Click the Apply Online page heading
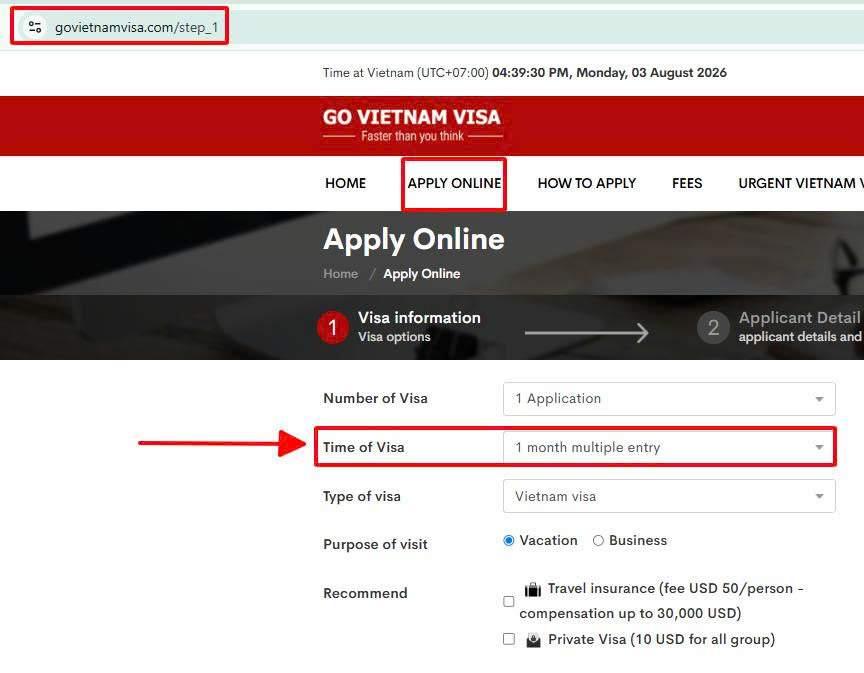Screen dimensions: 864x673 click(414, 240)
